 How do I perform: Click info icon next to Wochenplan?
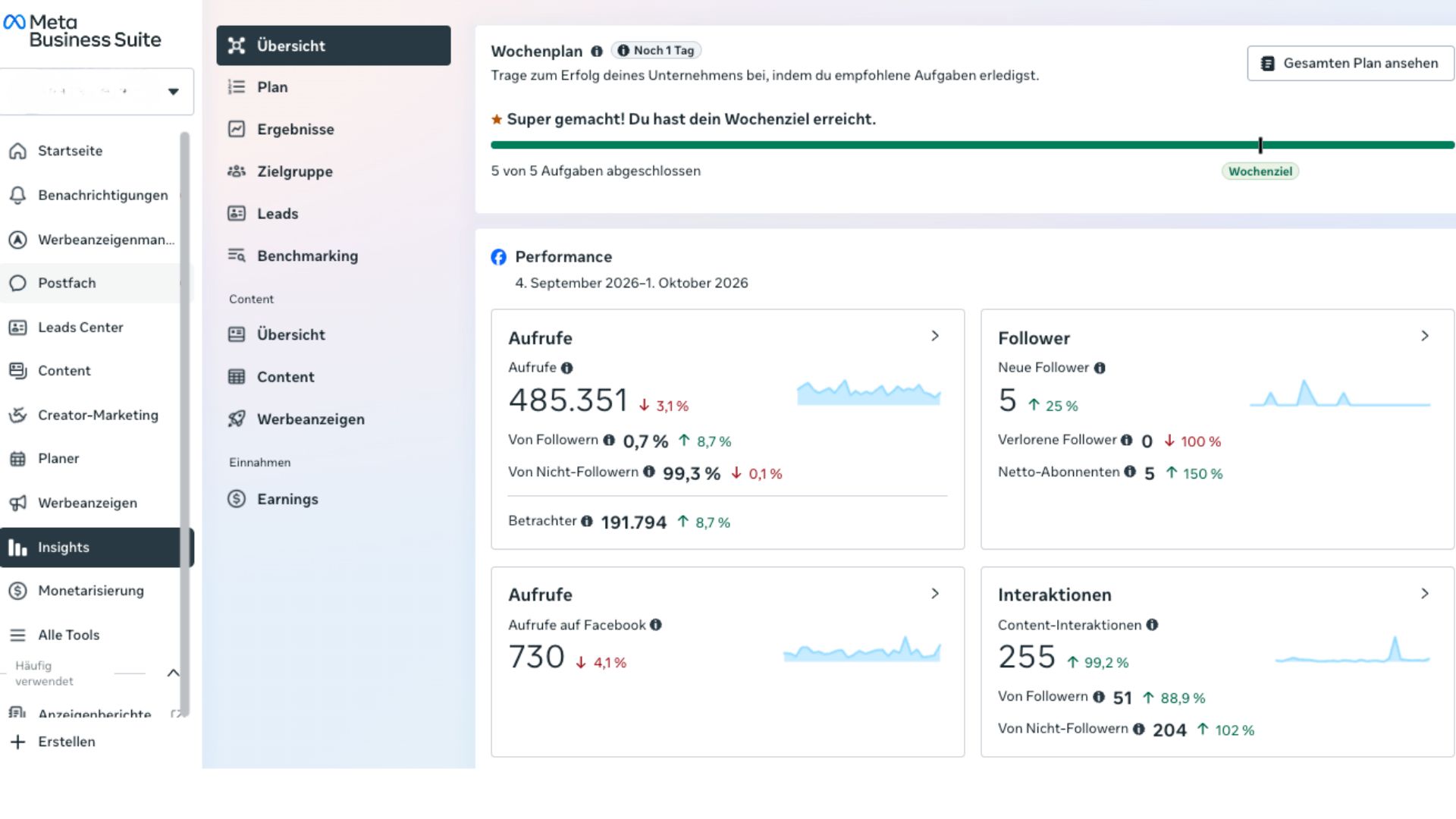click(x=597, y=52)
